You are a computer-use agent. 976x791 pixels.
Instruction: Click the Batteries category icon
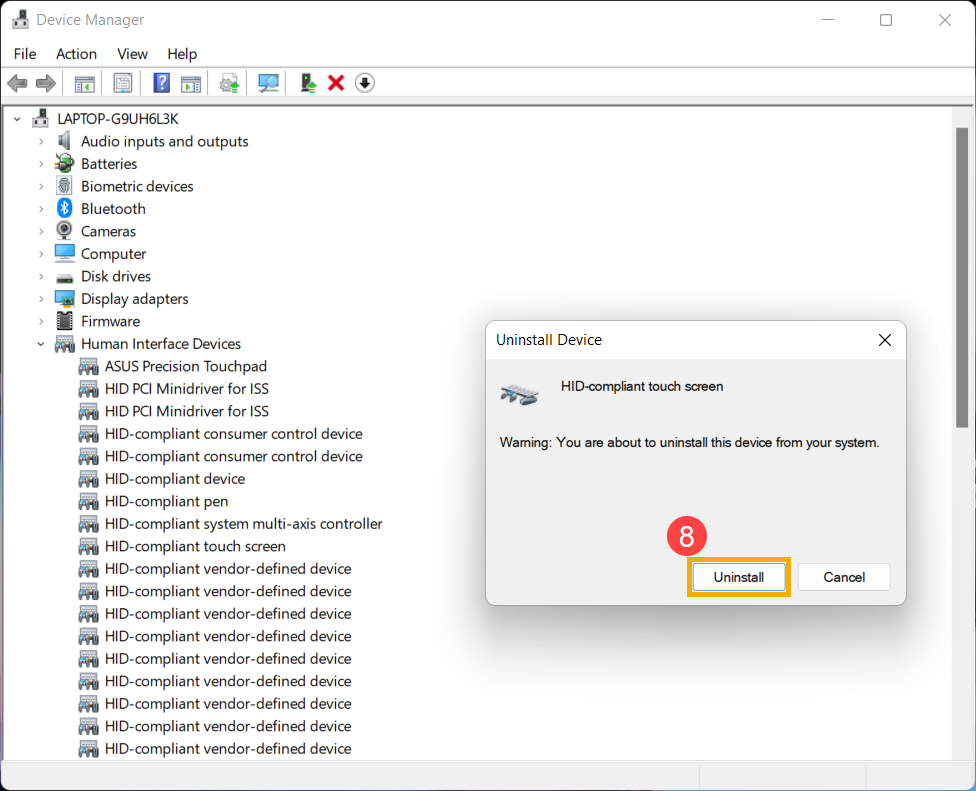[64, 164]
